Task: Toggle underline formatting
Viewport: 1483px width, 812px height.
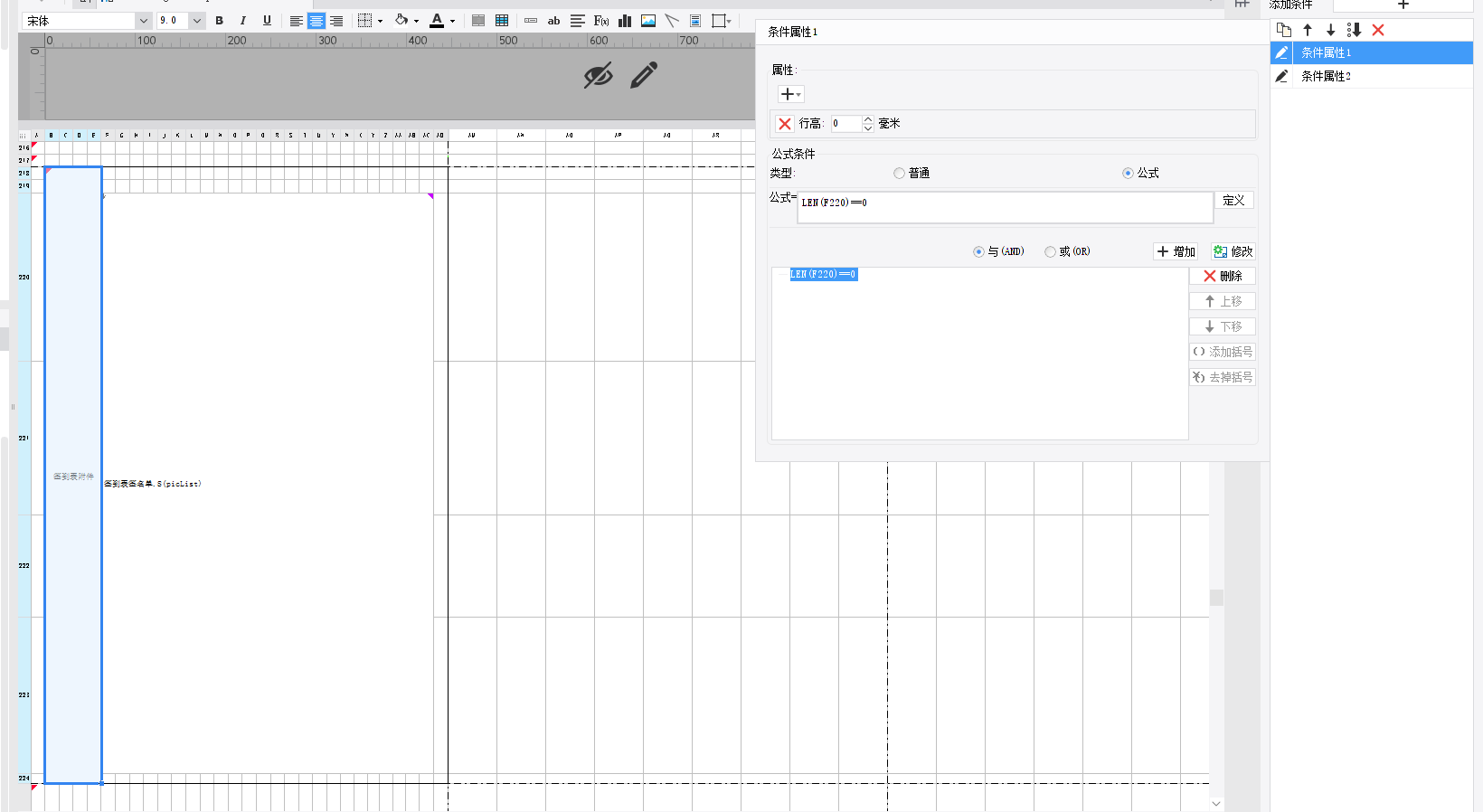Action: tap(267, 21)
